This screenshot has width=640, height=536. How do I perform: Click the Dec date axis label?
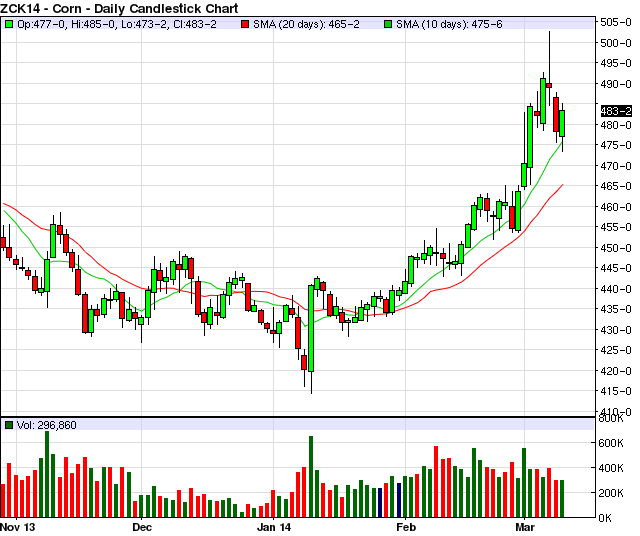(142, 527)
